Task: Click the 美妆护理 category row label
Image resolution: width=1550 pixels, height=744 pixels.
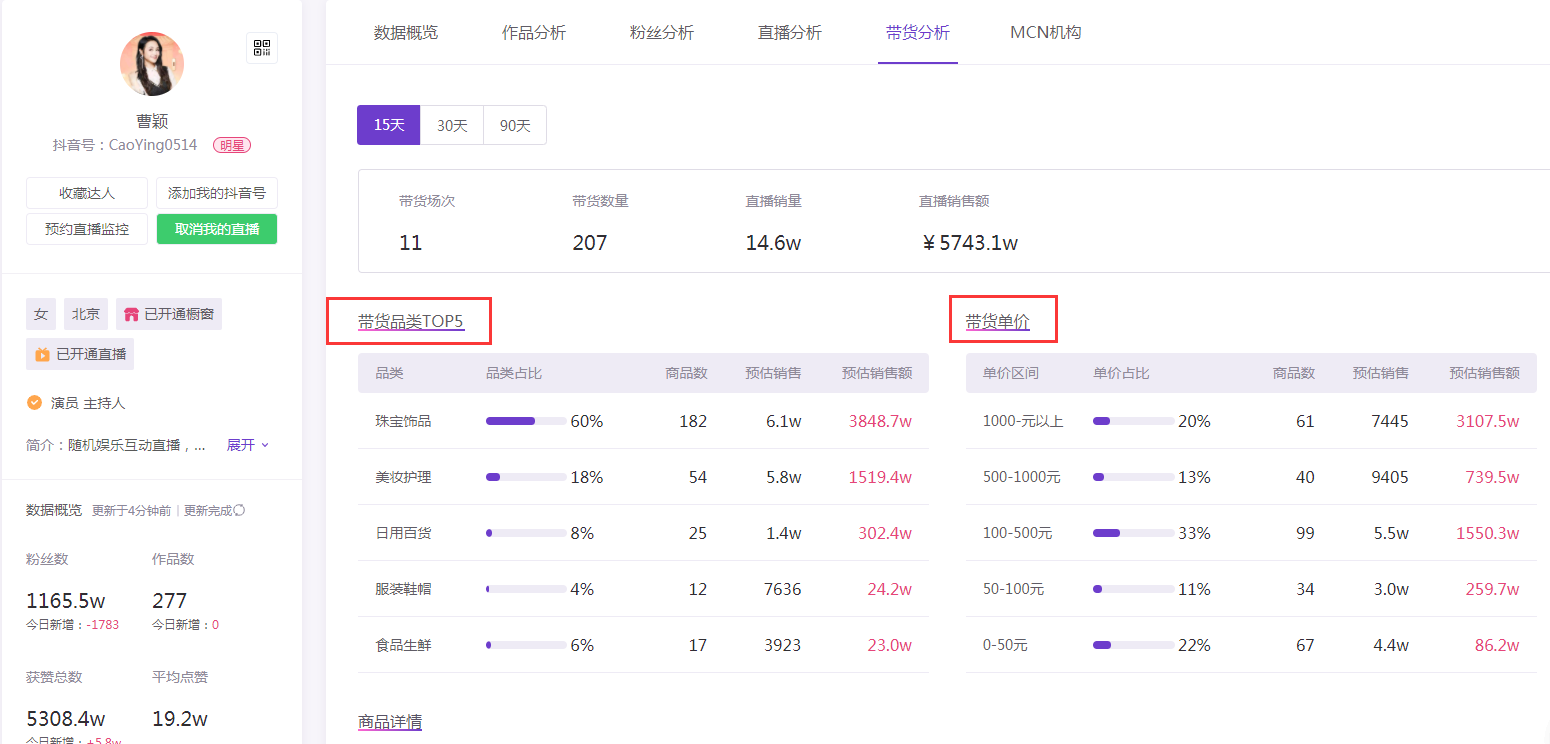Action: pos(403,477)
